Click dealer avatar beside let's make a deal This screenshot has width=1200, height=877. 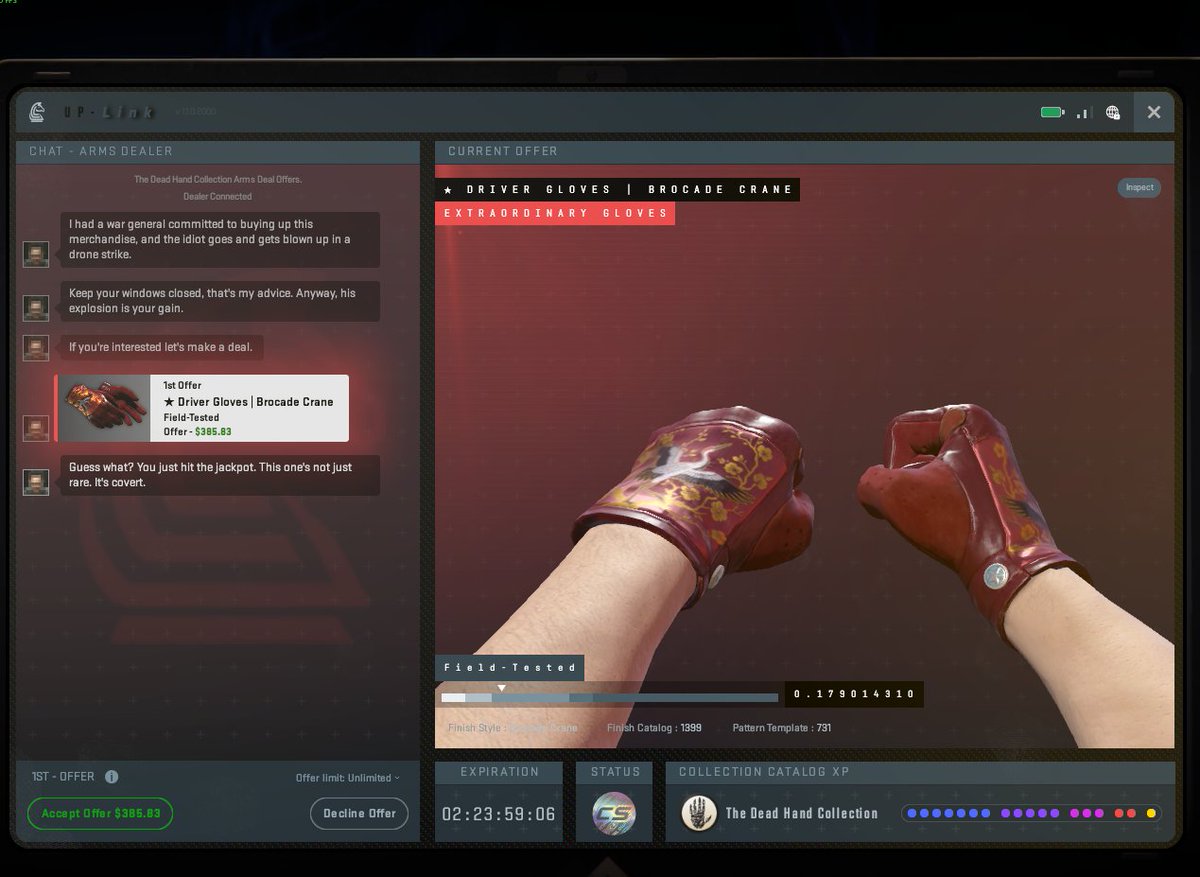(36, 348)
